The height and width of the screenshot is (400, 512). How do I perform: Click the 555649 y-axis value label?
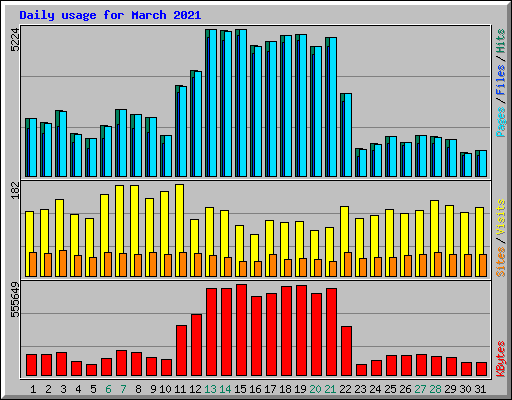click(x=15, y=300)
